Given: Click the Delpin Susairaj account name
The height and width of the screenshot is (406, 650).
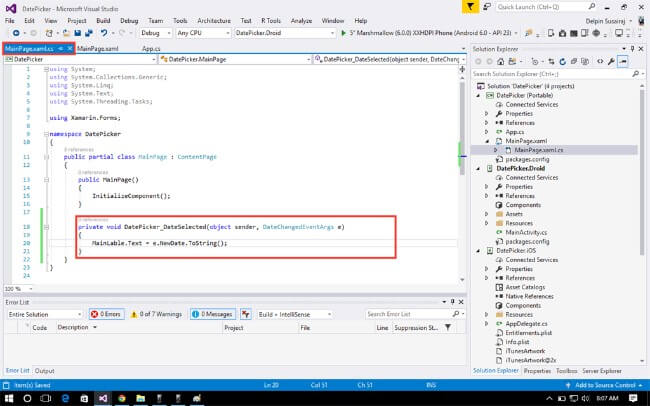Looking at the screenshot, I should (x=605, y=21).
